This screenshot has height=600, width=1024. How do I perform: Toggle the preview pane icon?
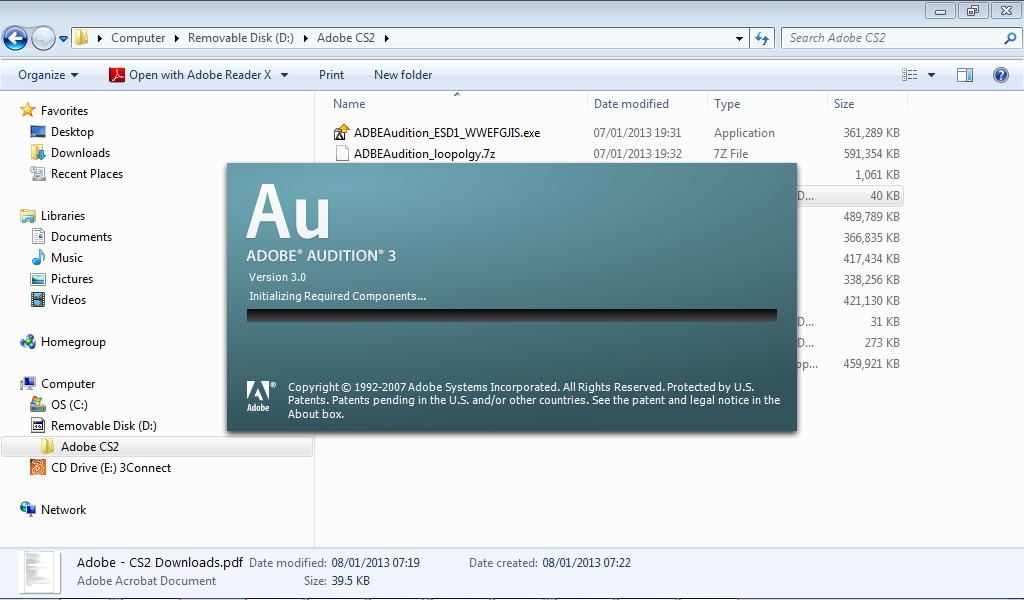tap(965, 75)
